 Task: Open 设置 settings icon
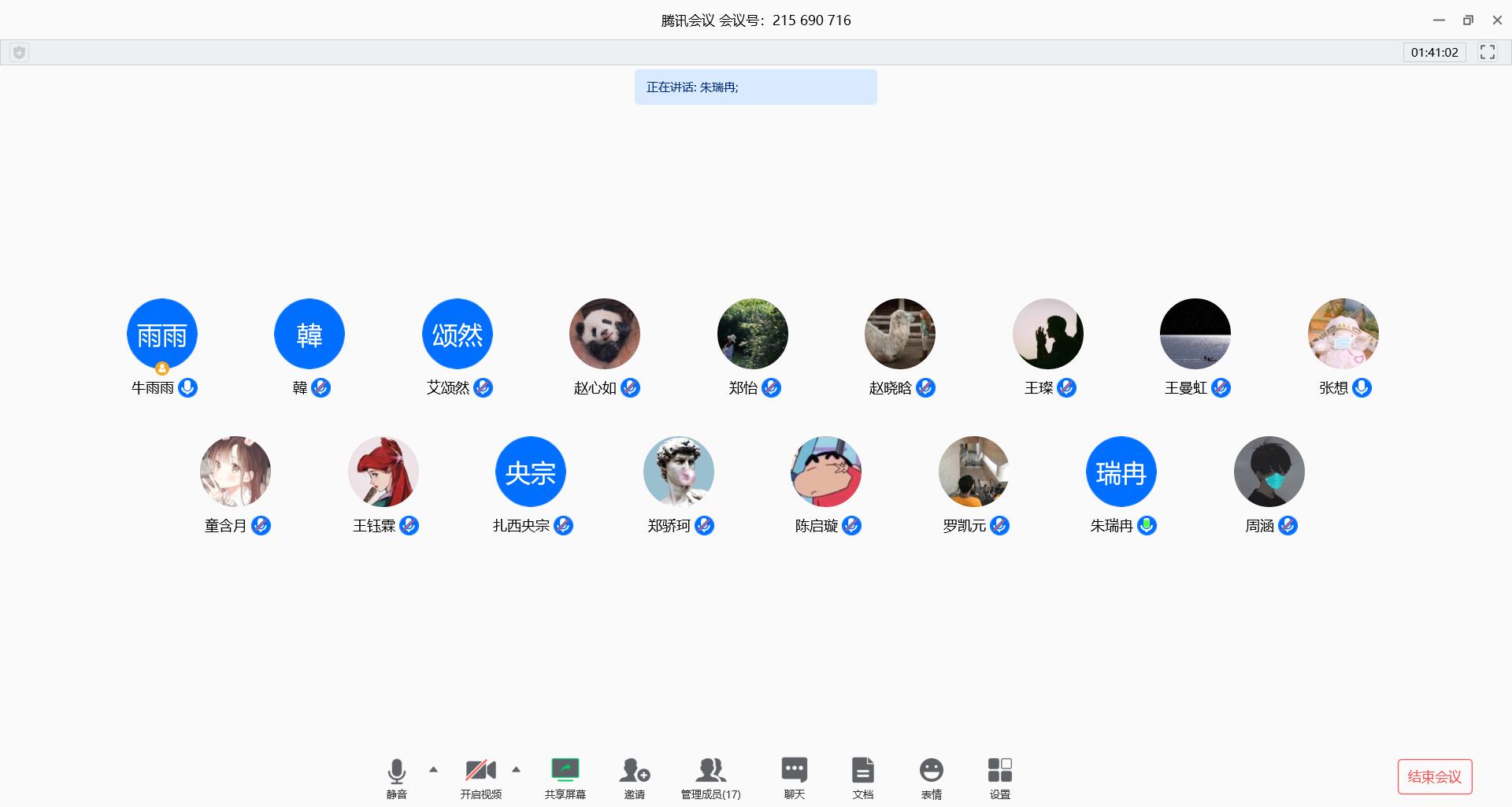tap(999, 777)
